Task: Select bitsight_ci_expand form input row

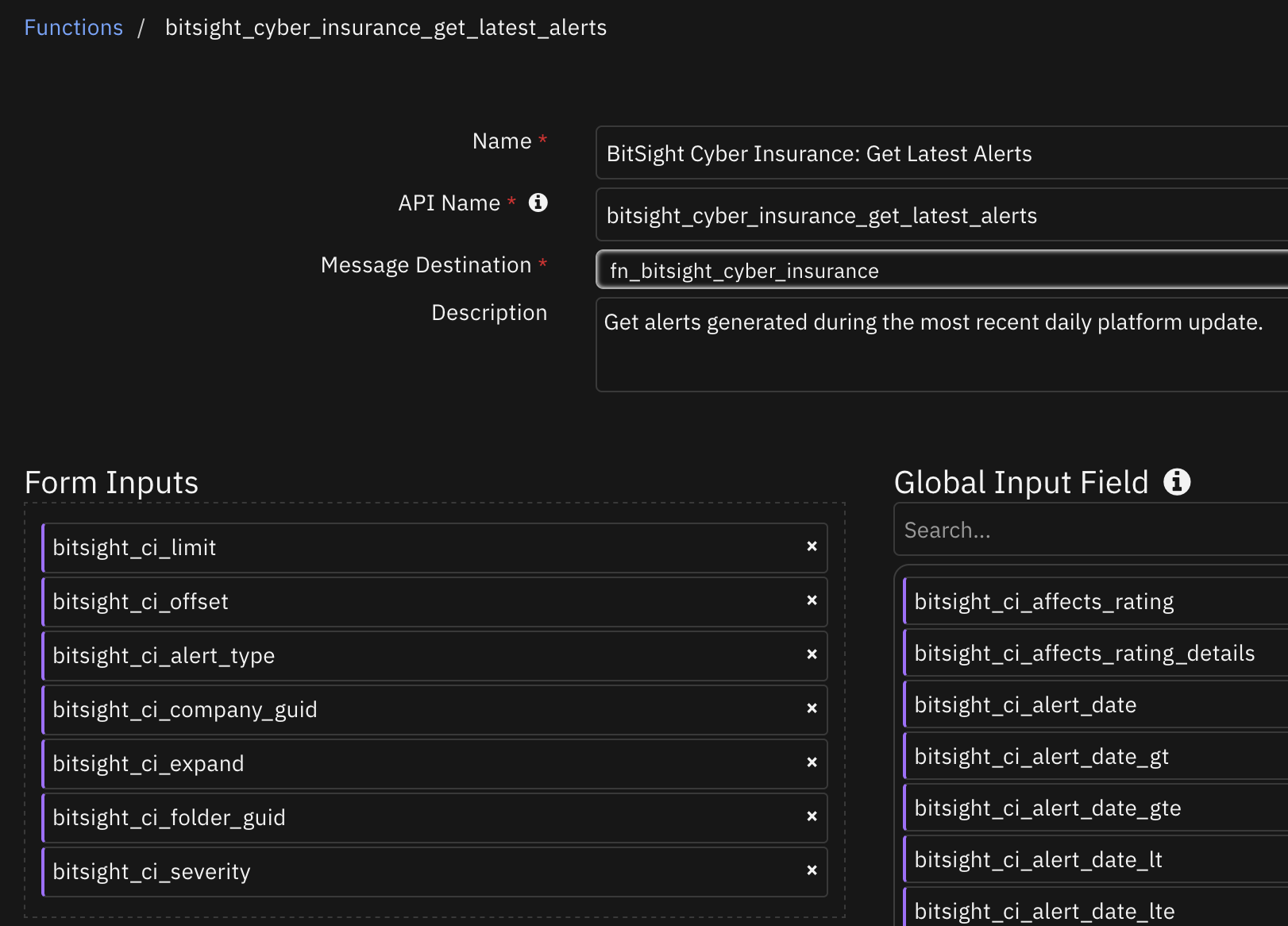Action: [x=434, y=764]
